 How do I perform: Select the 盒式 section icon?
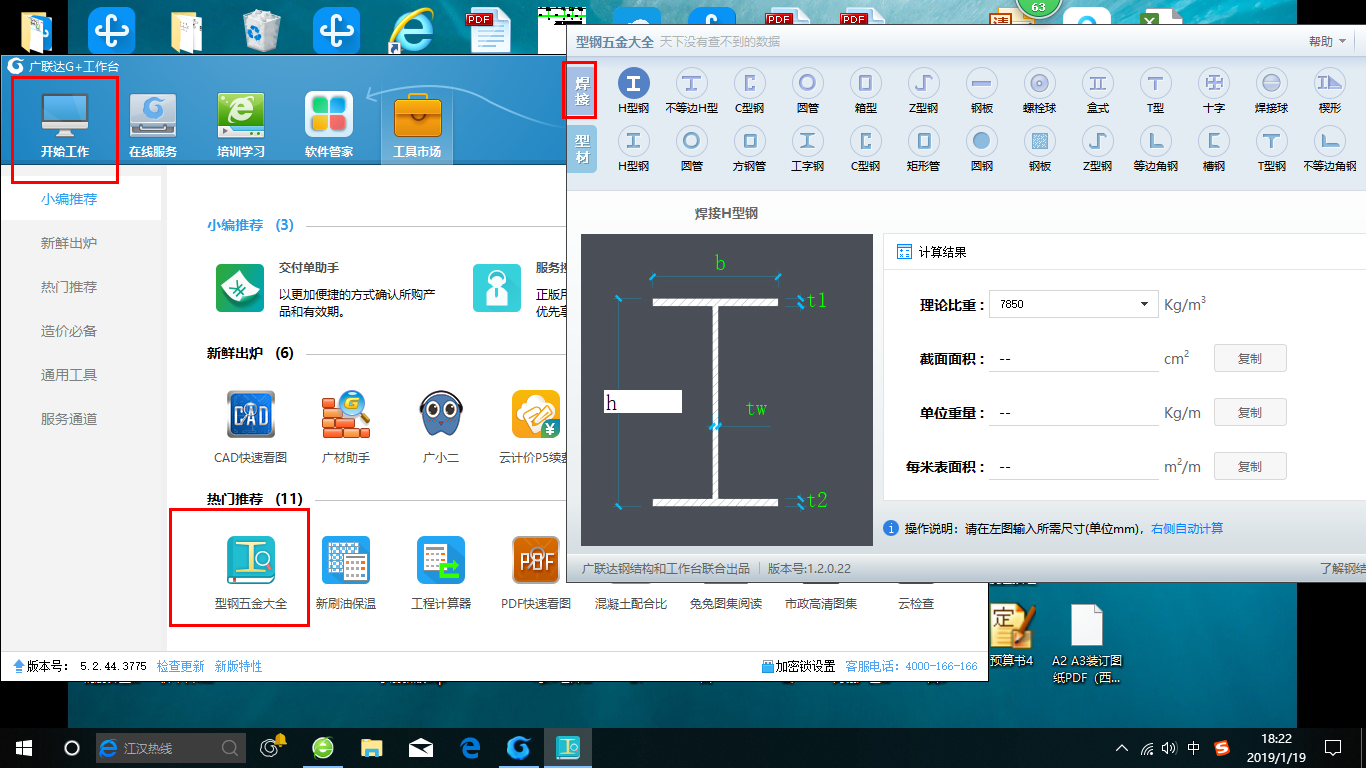(x=1098, y=91)
